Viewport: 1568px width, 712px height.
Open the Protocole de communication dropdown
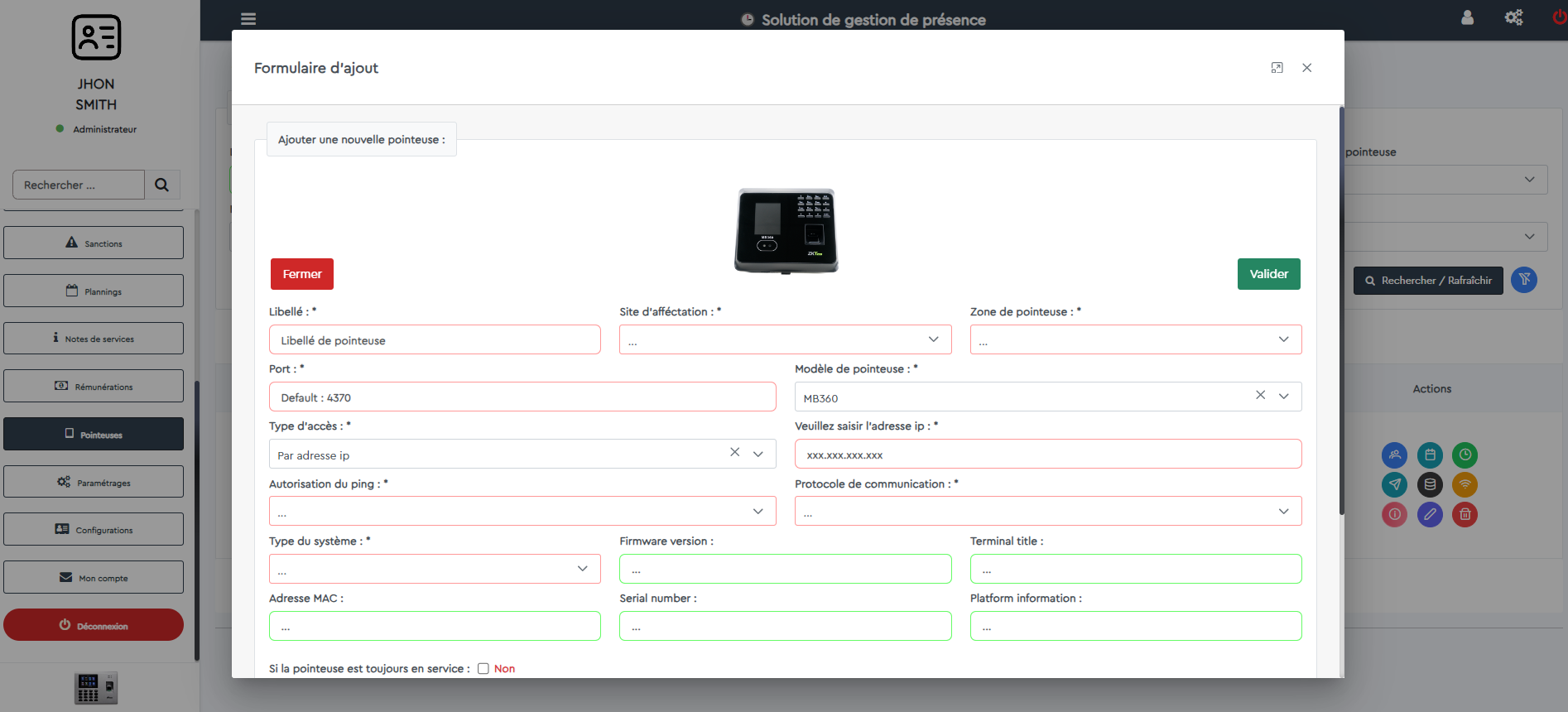click(1048, 511)
